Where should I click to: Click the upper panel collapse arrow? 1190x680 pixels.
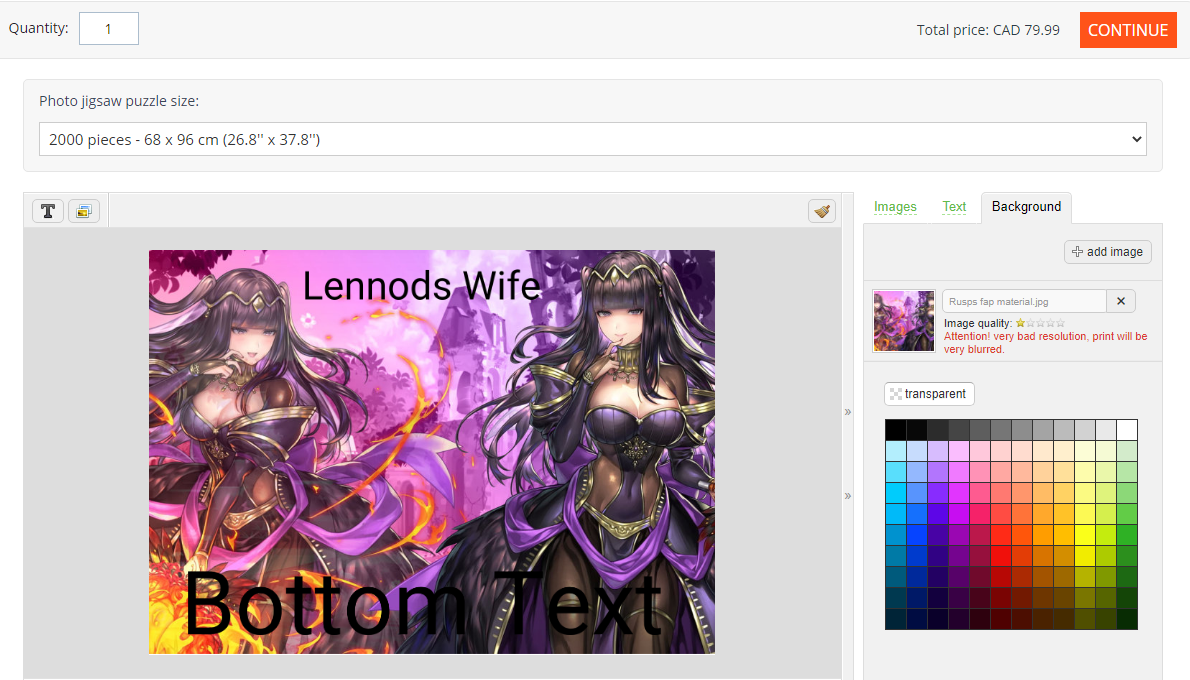click(848, 412)
